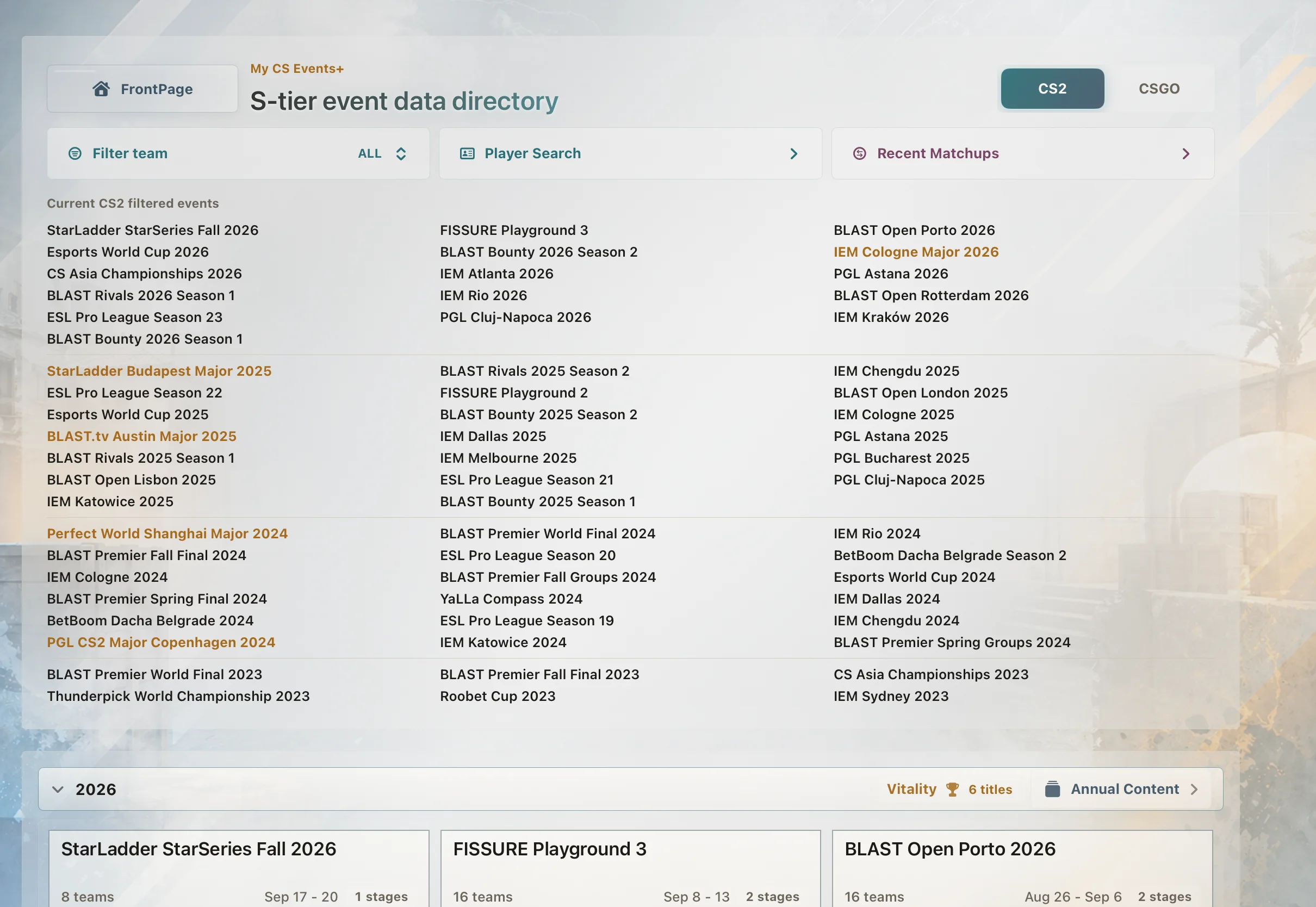1316x907 pixels.
Task: Open the My CS Events+ link
Action: click(297, 69)
